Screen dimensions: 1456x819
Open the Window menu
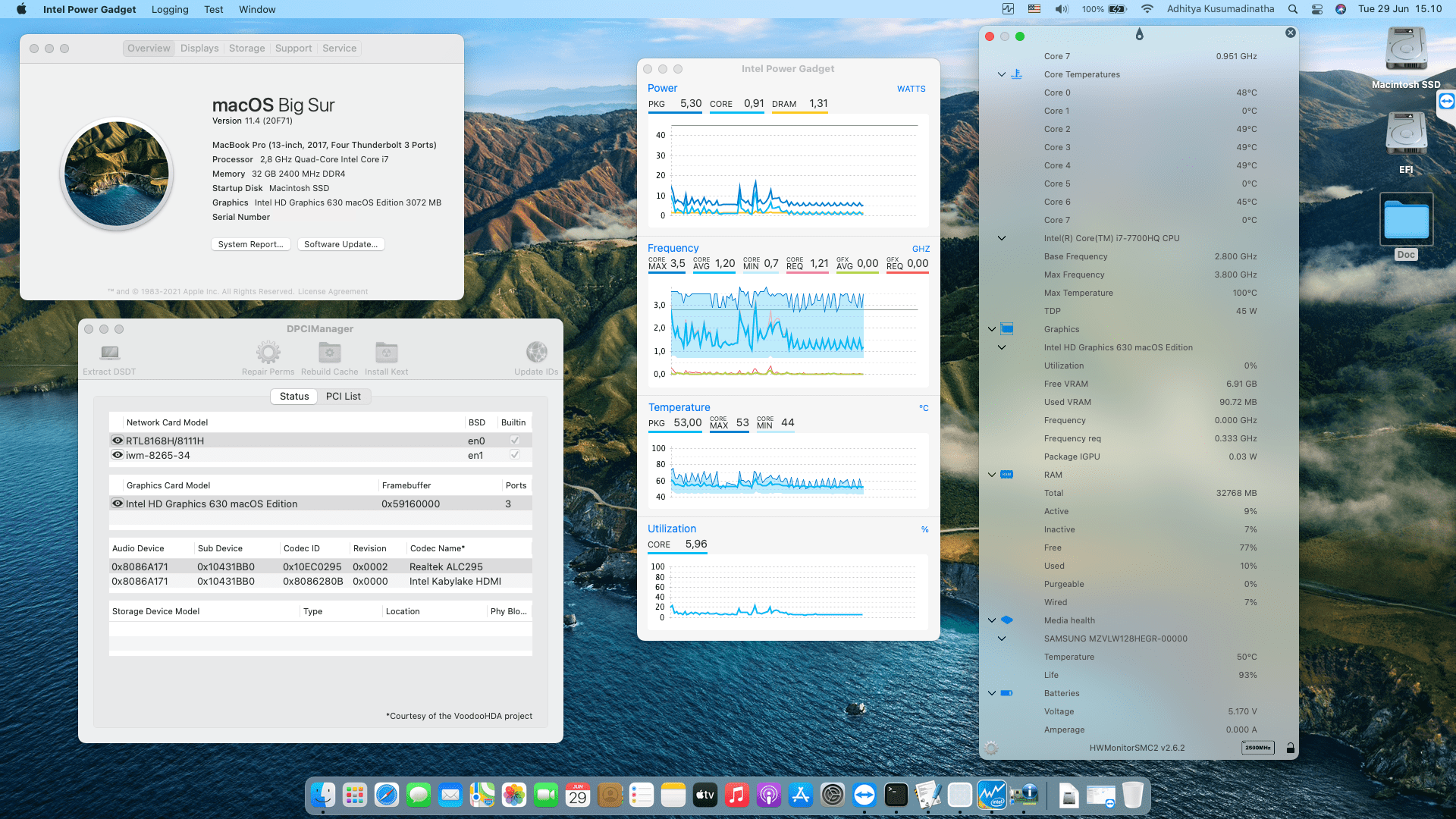click(258, 9)
